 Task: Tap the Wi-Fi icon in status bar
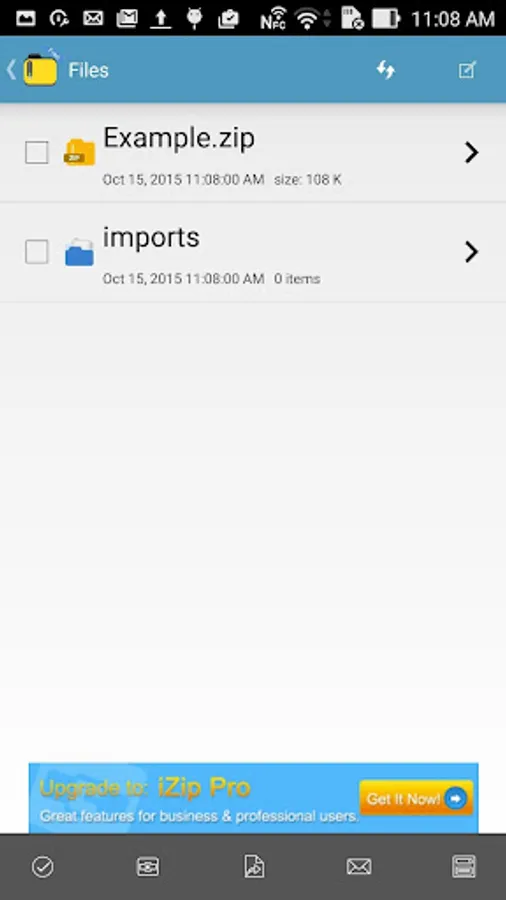(x=308, y=19)
